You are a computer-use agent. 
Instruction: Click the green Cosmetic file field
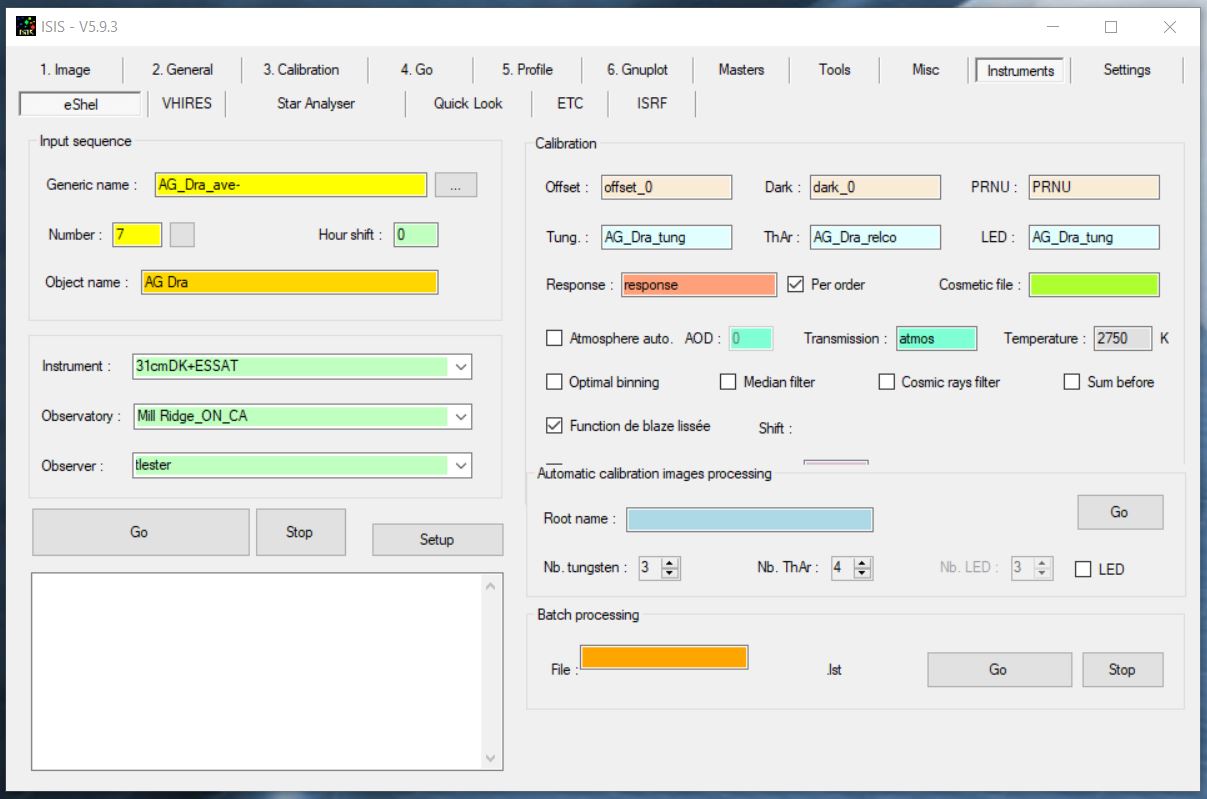click(1094, 285)
